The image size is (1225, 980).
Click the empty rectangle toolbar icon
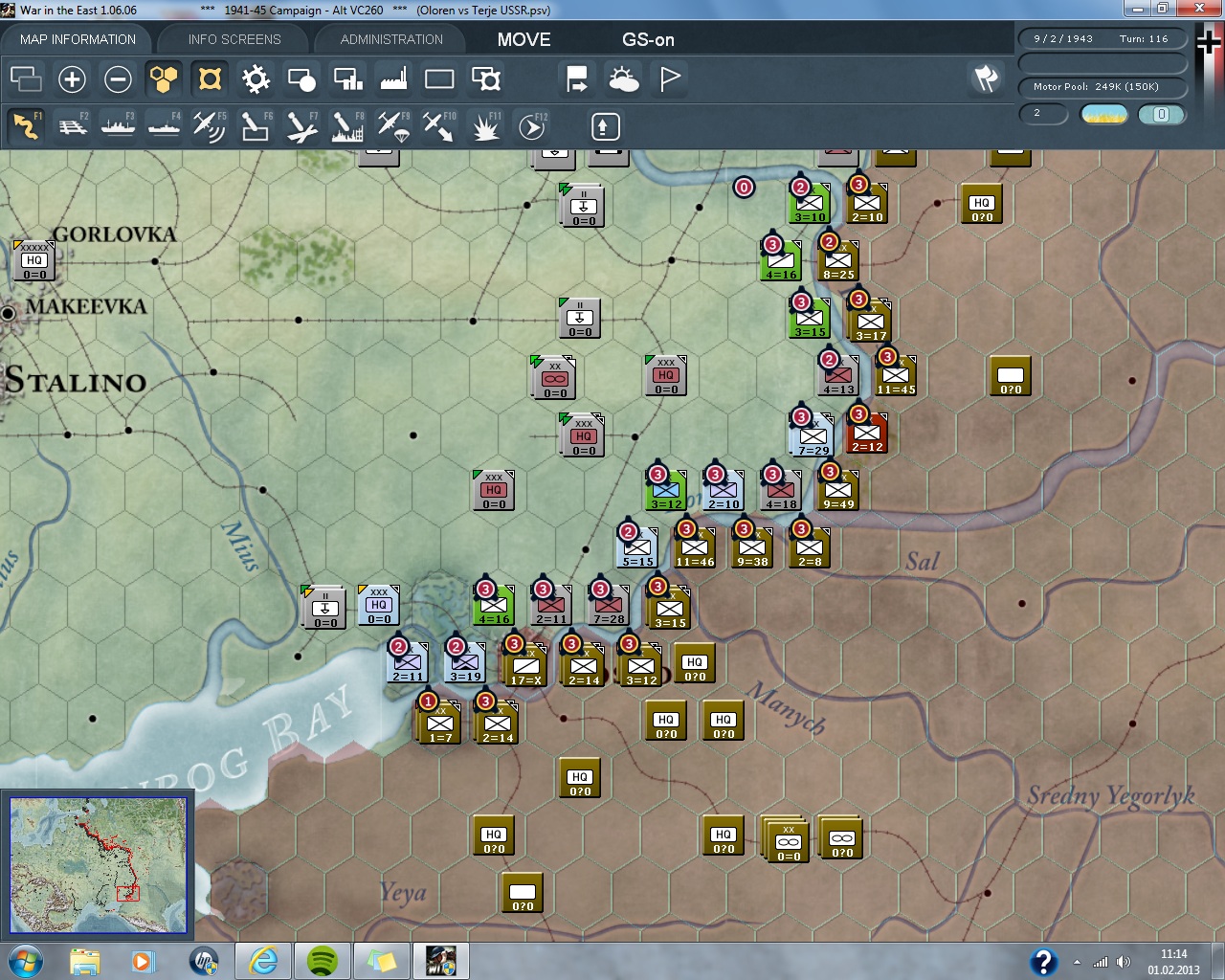[439, 78]
